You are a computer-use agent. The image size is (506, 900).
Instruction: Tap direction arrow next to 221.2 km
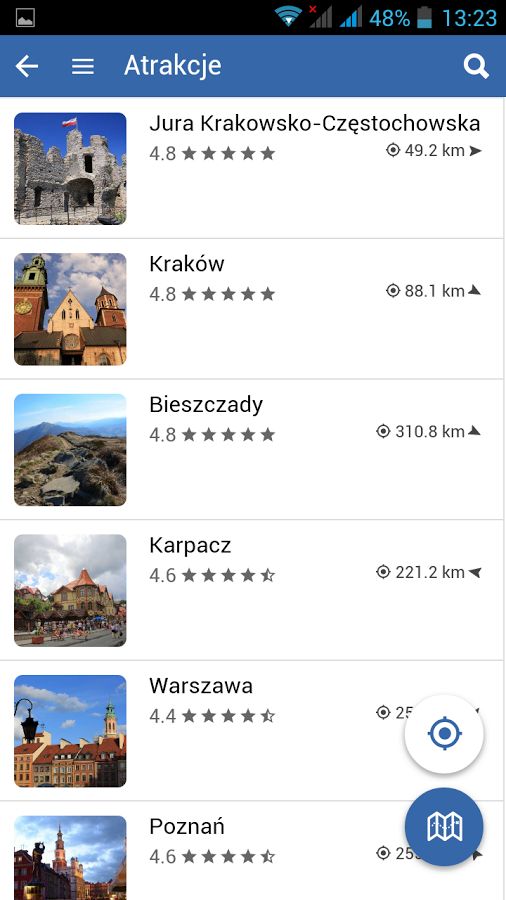[x=474, y=572]
